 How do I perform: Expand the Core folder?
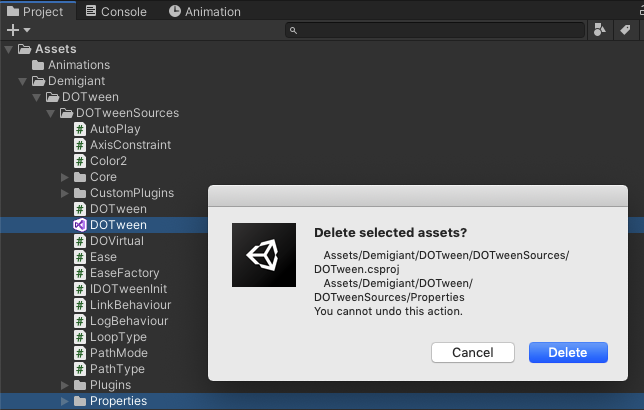tap(64, 177)
